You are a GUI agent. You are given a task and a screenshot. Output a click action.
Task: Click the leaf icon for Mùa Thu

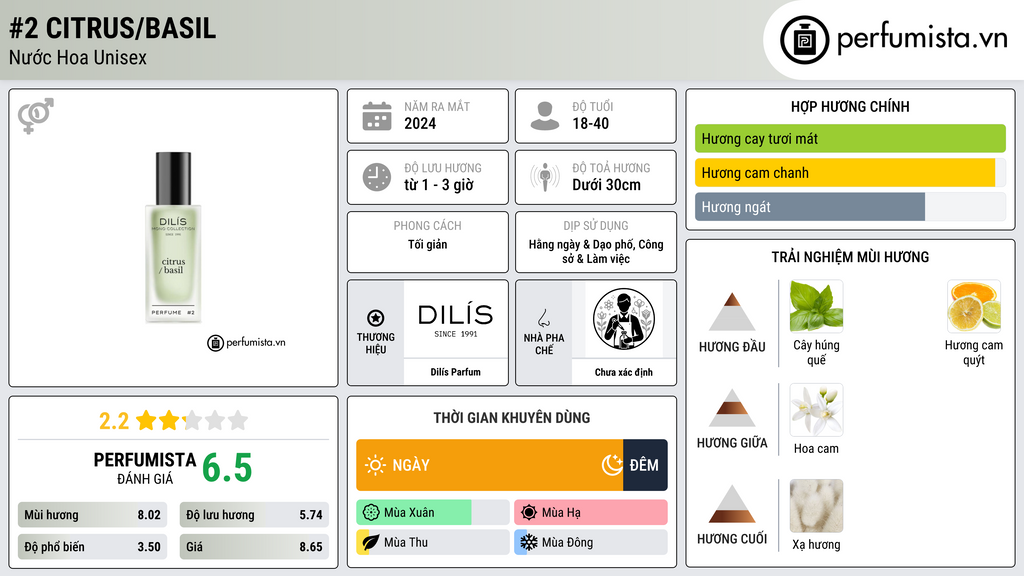pyautogui.click(x=370, y=542)
